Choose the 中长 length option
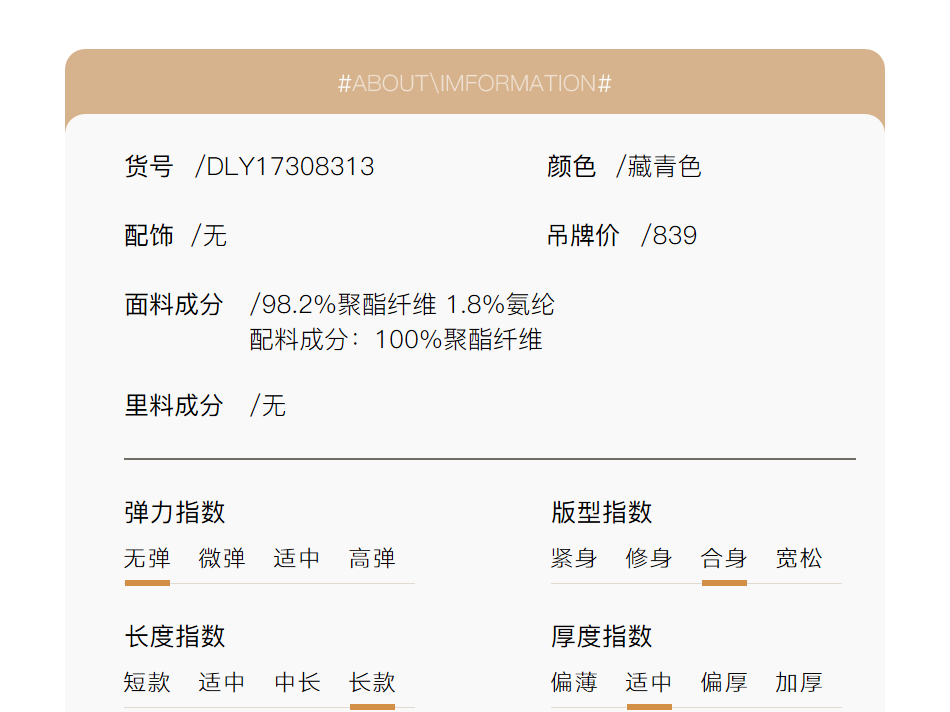The width and height of the screenshot is (950, 712). point(297,683)
